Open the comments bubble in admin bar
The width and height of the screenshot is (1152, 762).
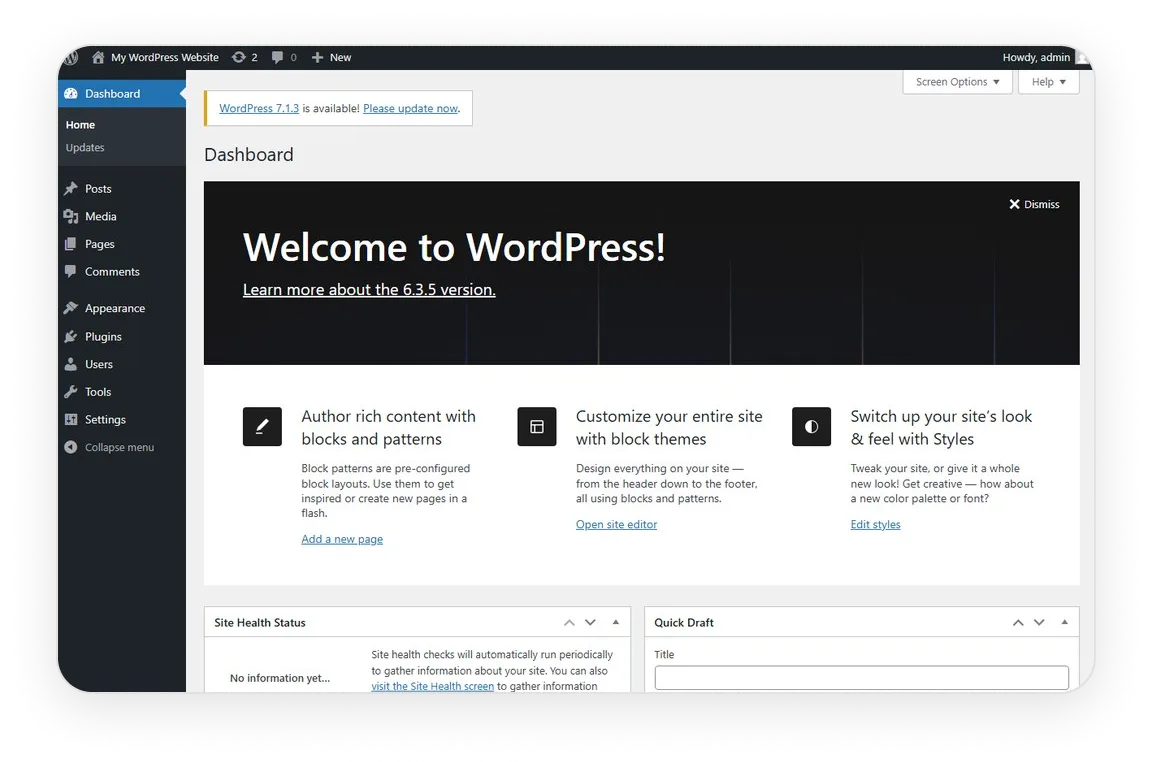[277, 57]
